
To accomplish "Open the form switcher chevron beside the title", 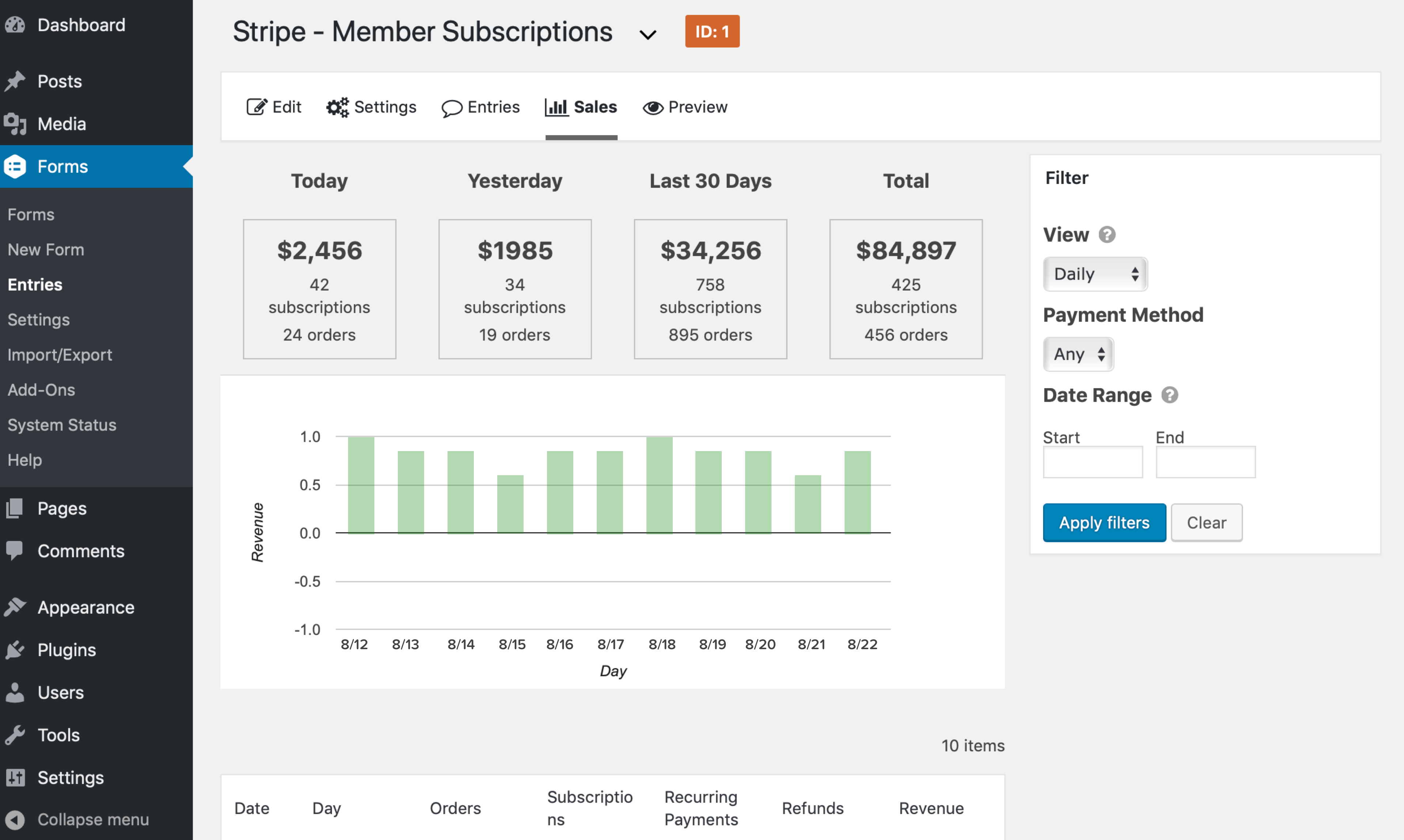I will coord(648,34).
